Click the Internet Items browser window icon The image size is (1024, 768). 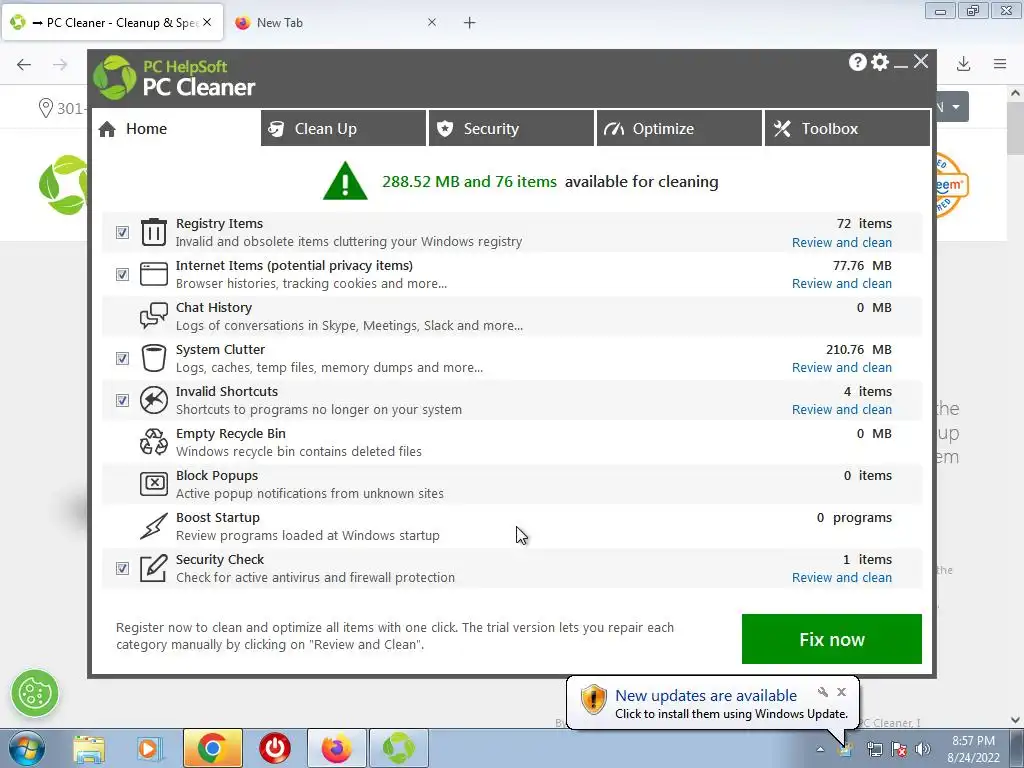pyautogui.click(x=153, y=274)
